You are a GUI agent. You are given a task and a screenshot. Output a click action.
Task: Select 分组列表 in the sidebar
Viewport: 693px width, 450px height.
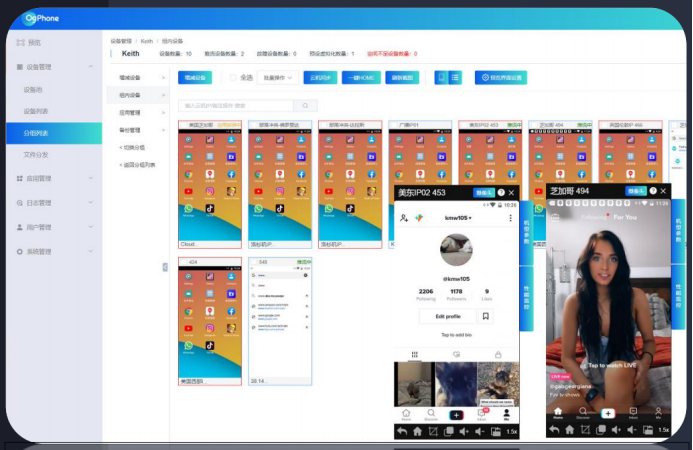tap(54, 133)
